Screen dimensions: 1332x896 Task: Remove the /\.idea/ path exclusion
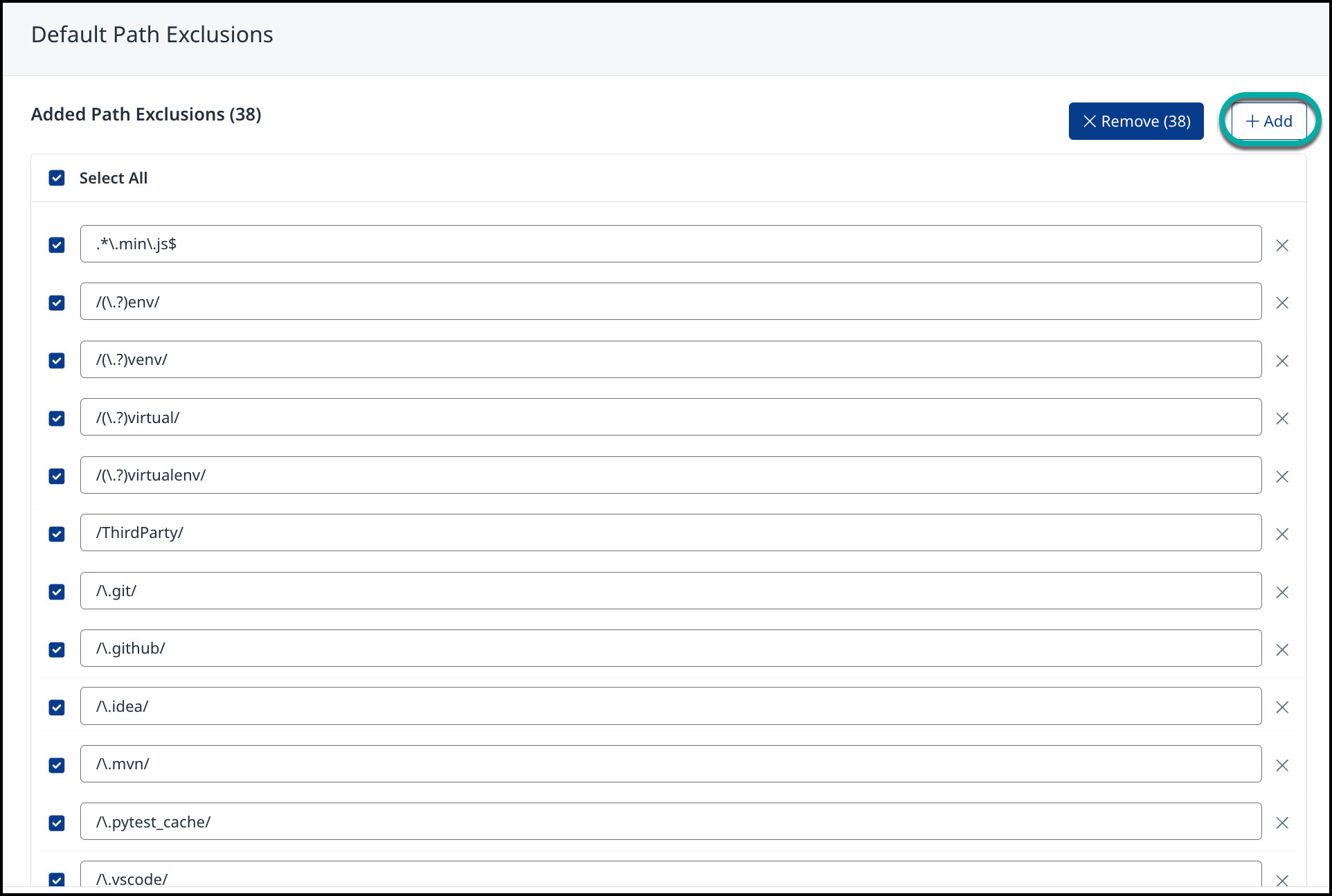click(1281, 707)
